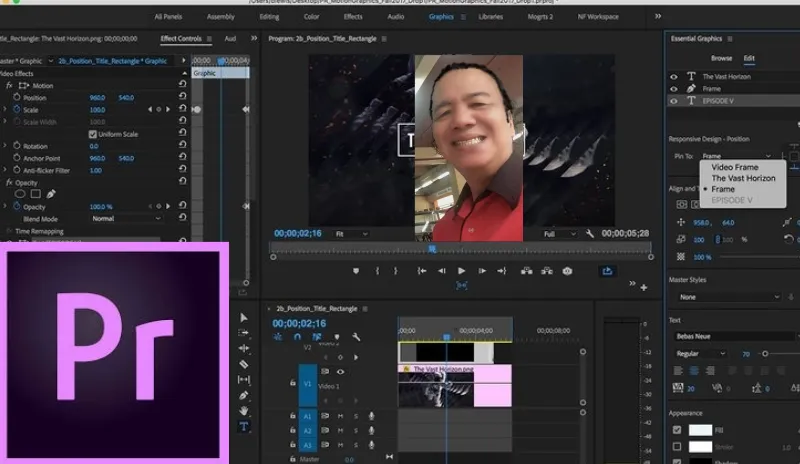Viewport: 800px width, 464px height.
Task: Switch to the Effects workspace
Action: [x=353, y=17]
